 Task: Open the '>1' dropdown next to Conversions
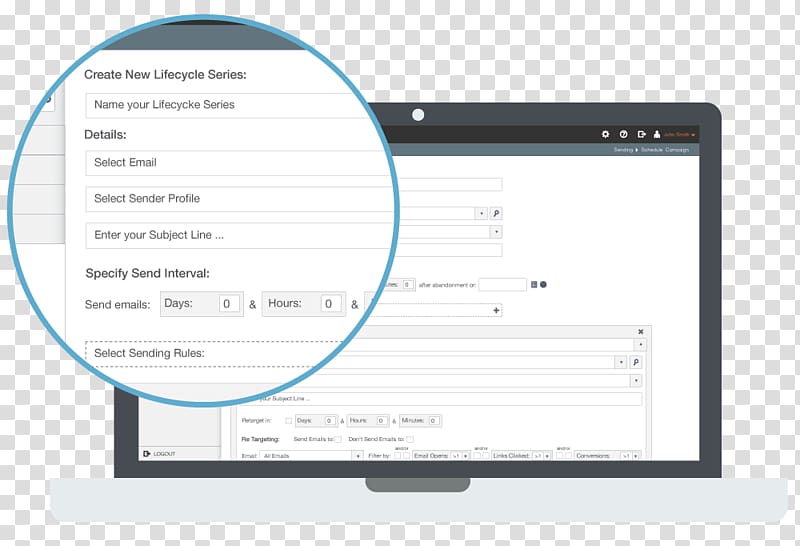[630, 456]
